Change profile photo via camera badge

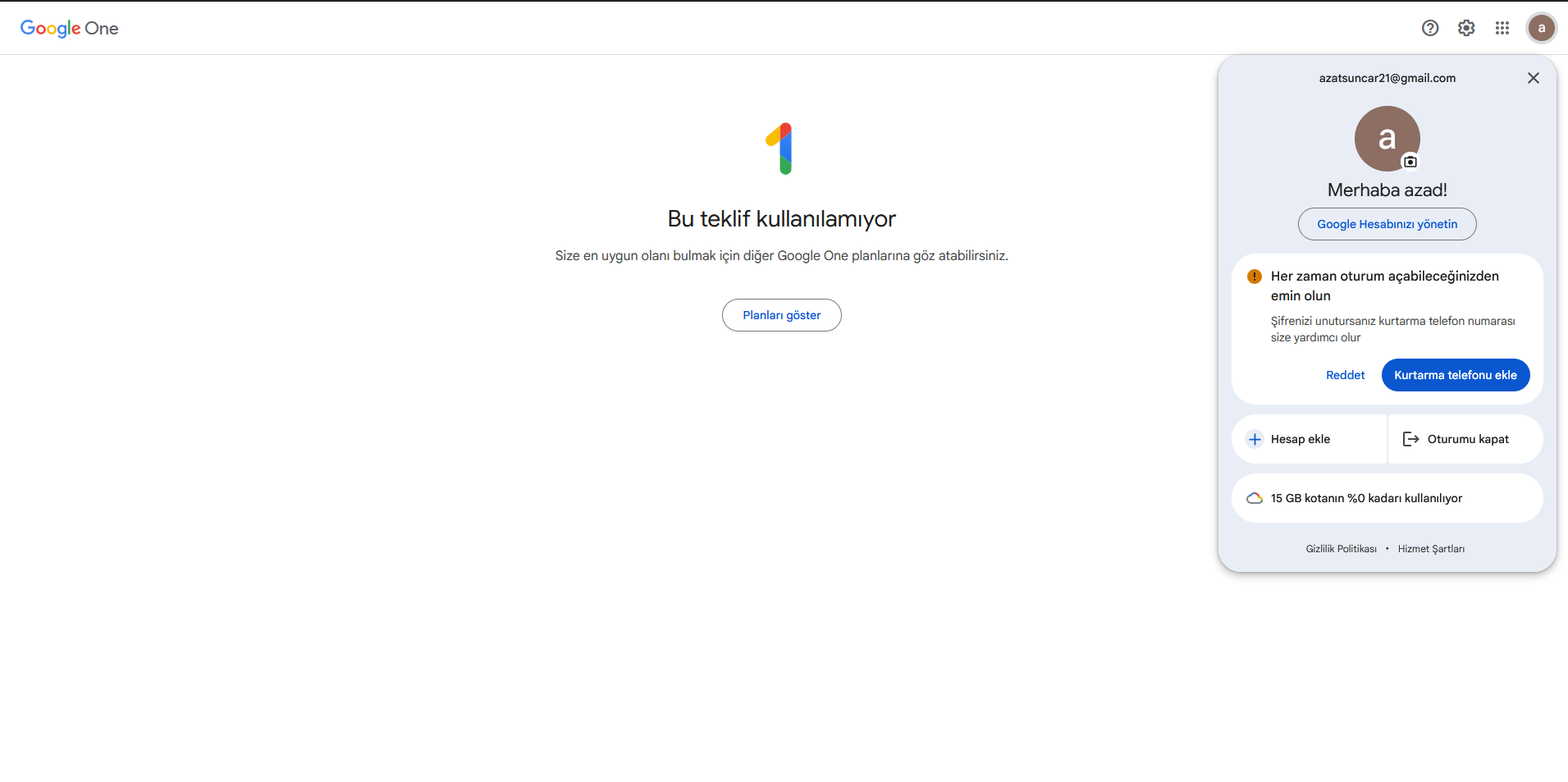pos(1410,162)
